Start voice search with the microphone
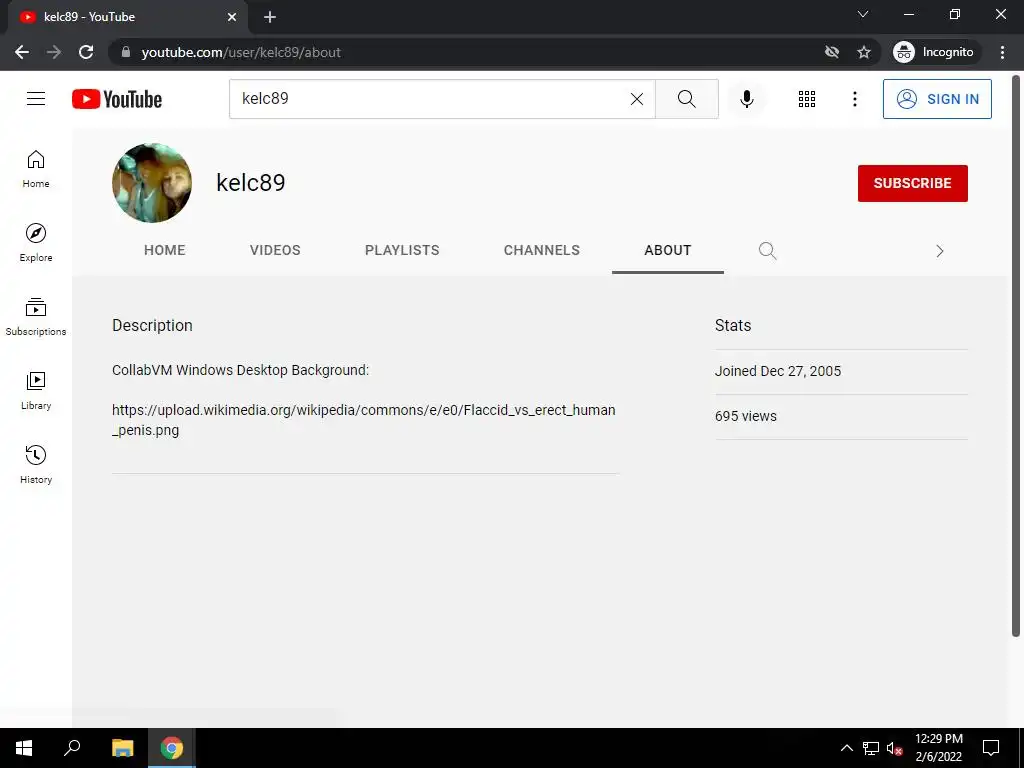Image resolution: width=1024 pixels, height=768 pixels. coord(746,99)
